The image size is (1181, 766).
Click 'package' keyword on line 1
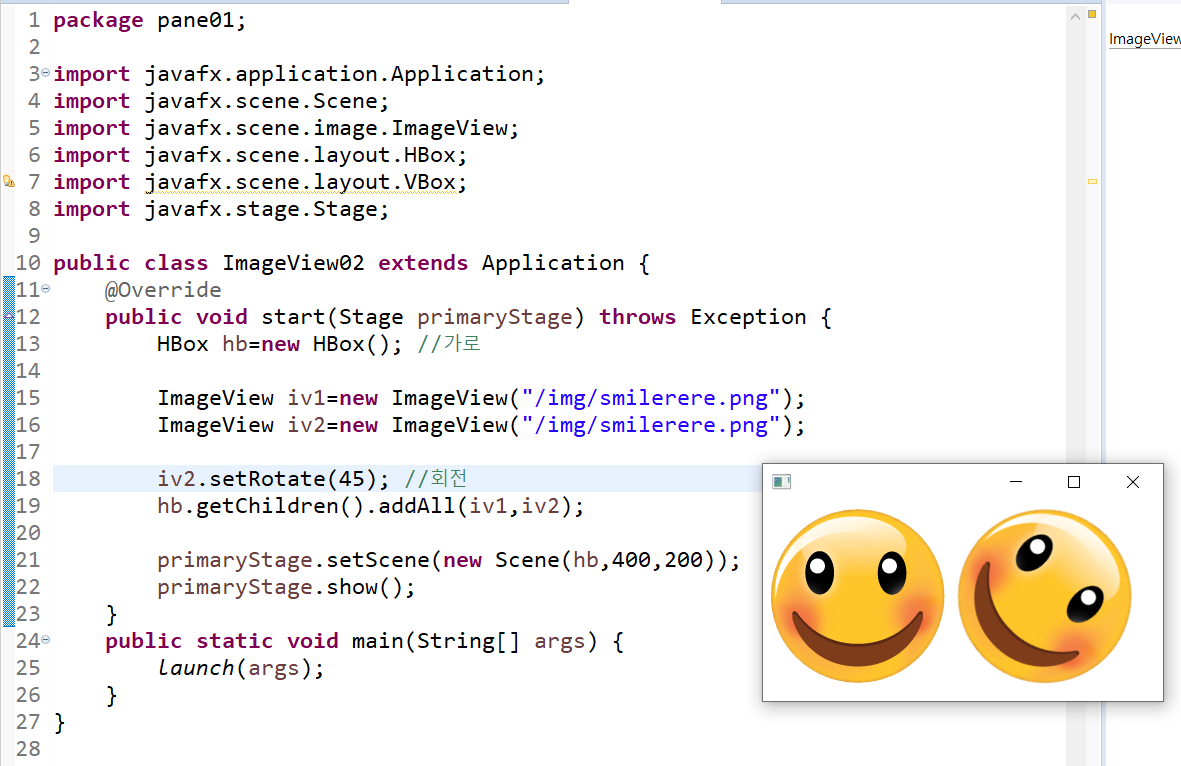click(x=98, y=20)
